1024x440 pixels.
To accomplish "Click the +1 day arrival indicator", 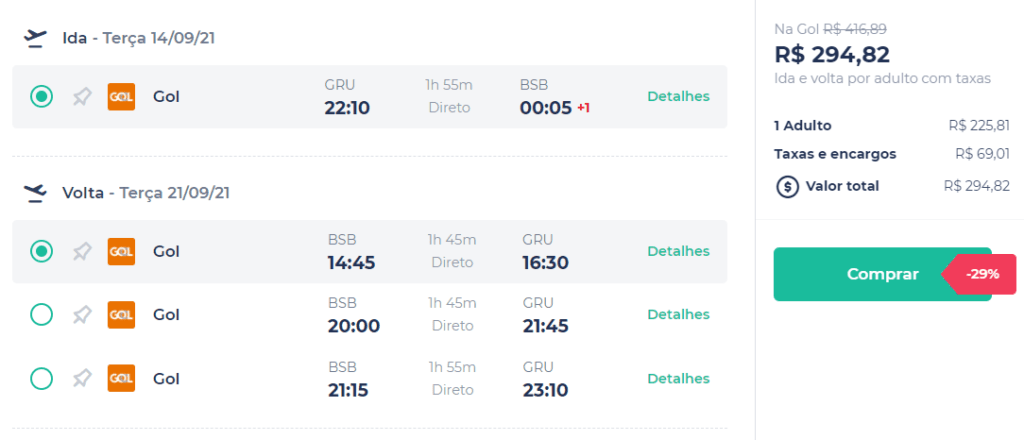I will coord(583,108).
